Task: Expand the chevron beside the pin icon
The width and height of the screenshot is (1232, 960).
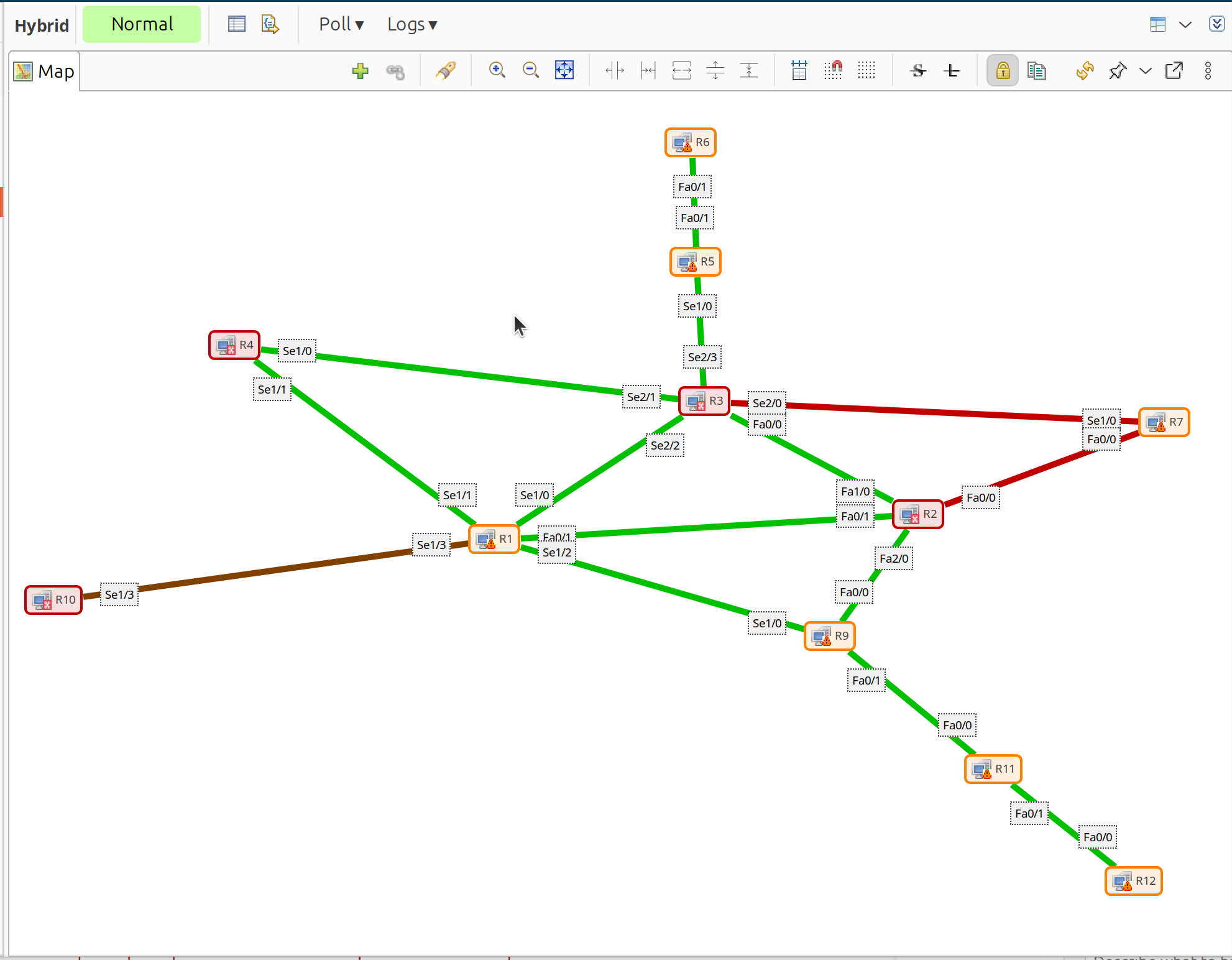Action: (x=1145, y=71)
